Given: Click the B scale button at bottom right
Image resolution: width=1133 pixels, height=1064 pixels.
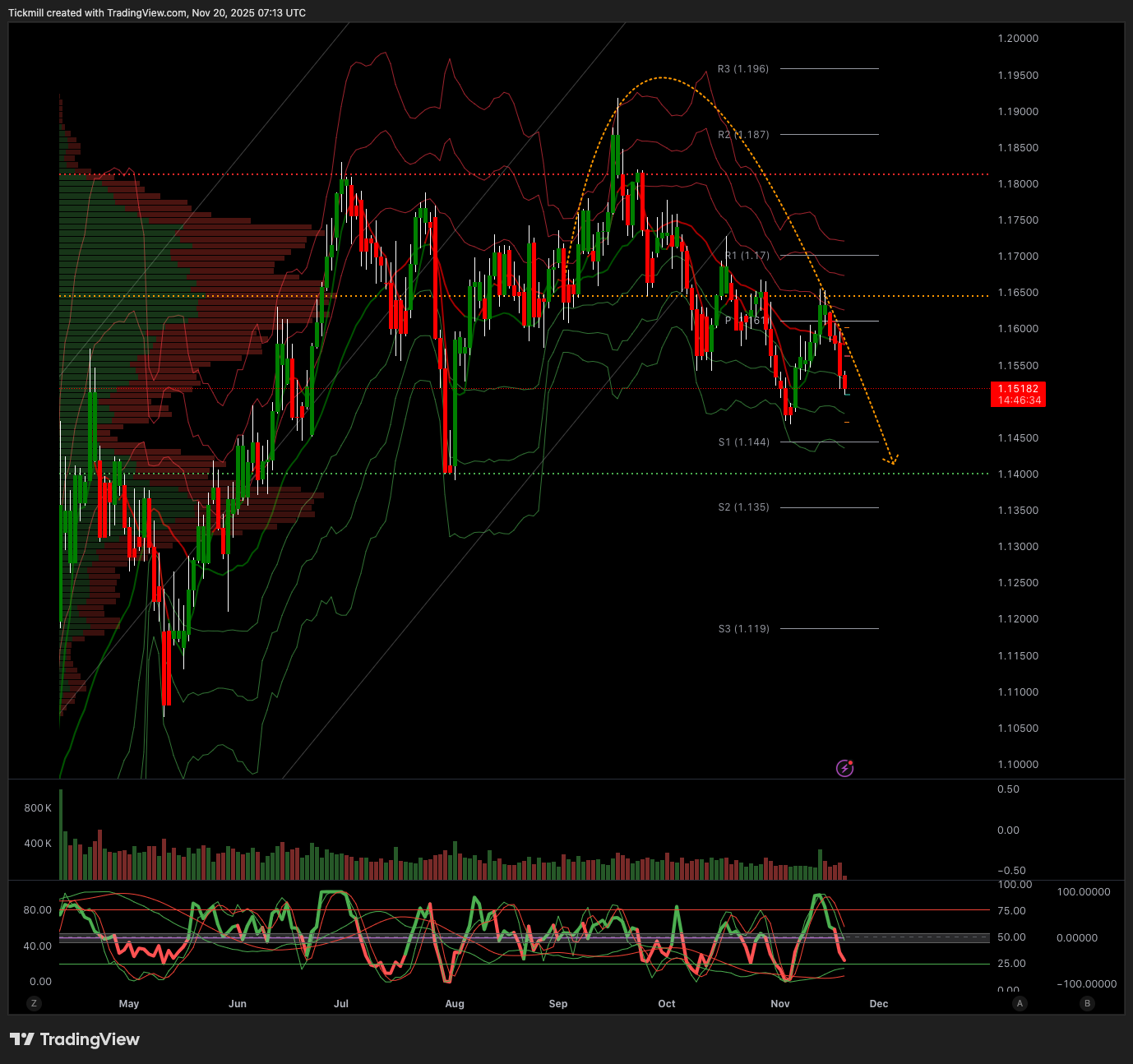Looking at the screenshot, I should pyautogui.click(x=1088, y=1003).
